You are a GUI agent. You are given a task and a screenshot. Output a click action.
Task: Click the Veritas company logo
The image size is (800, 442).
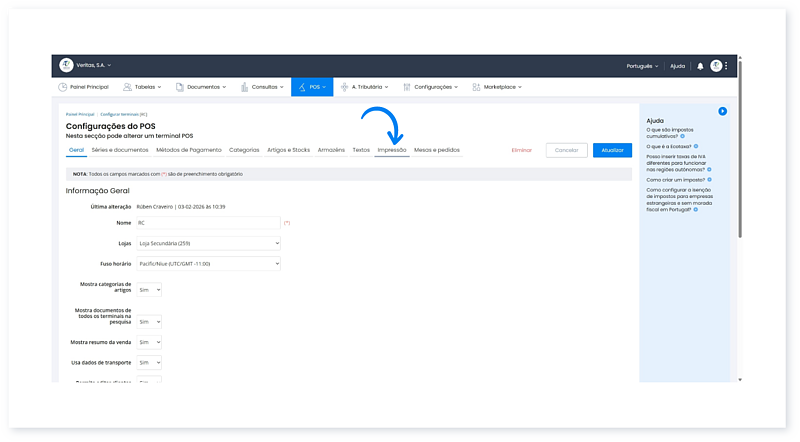pos(67,65)
